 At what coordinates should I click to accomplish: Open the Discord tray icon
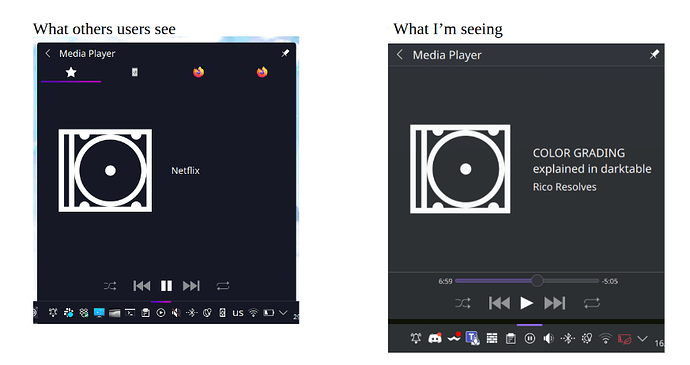click(x=435, y=338)
